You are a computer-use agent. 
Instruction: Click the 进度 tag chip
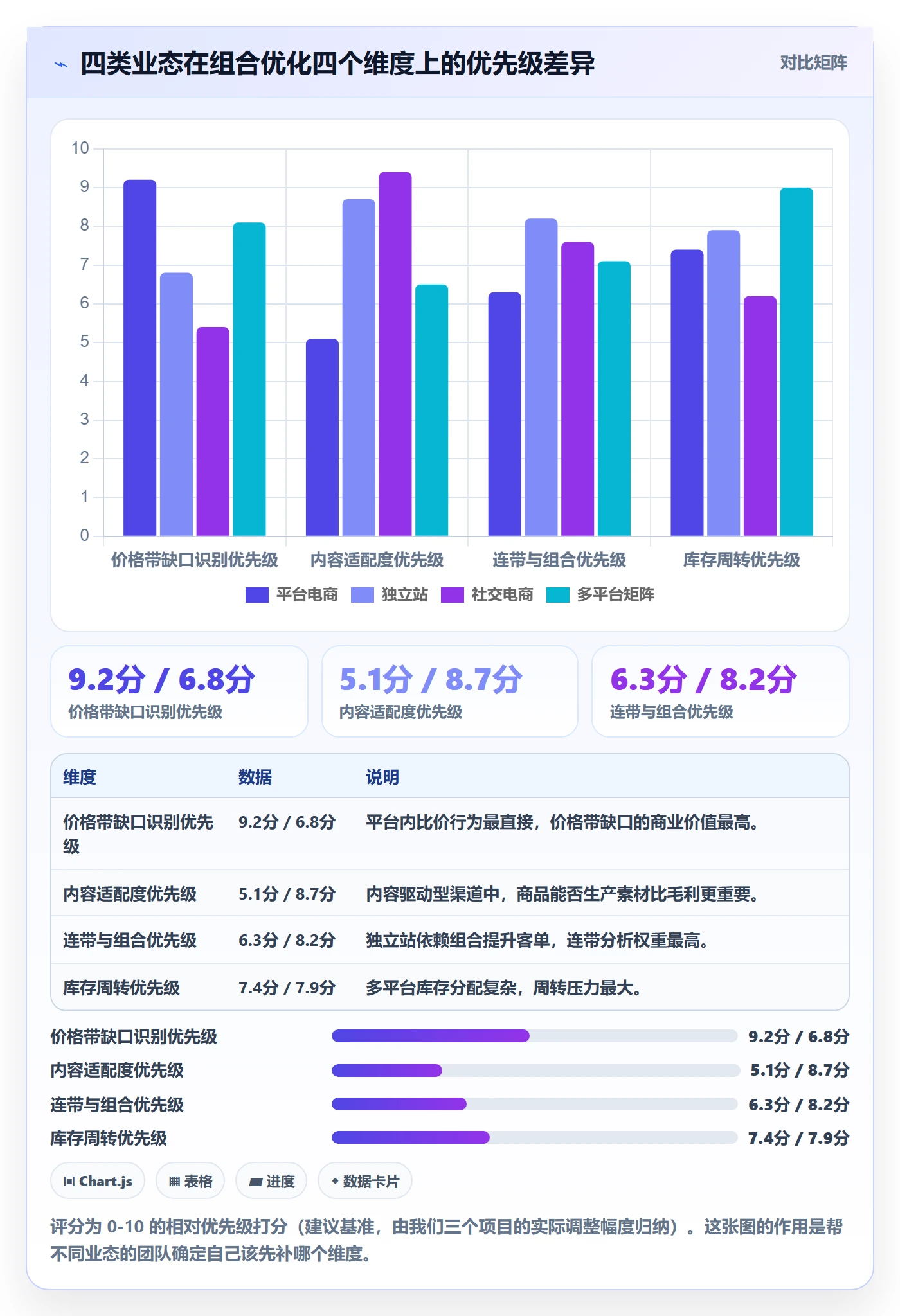pyautogui.click(x=271, y=1180)
